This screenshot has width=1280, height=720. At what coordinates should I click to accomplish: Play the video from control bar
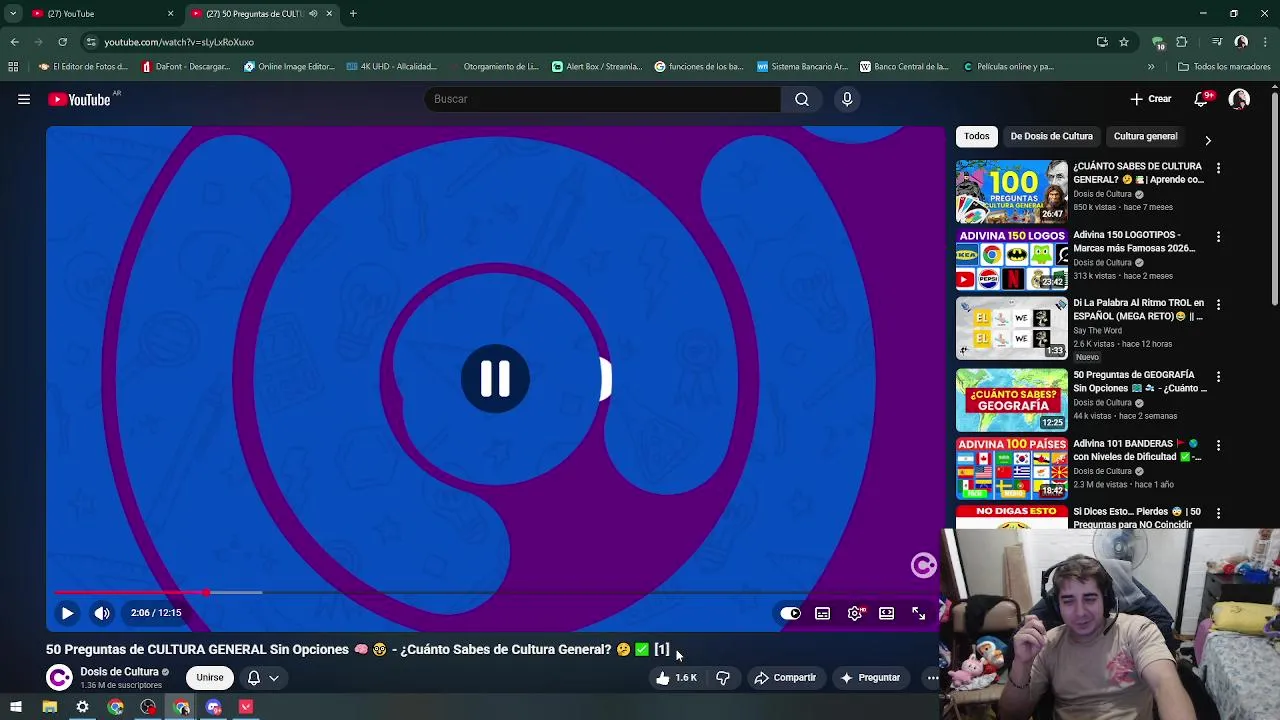coord(67,613)
